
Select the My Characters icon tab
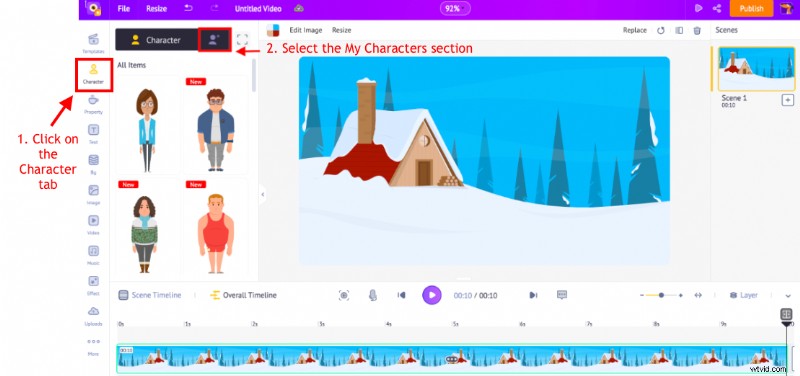pyautogui.click(x=214, y=40)
